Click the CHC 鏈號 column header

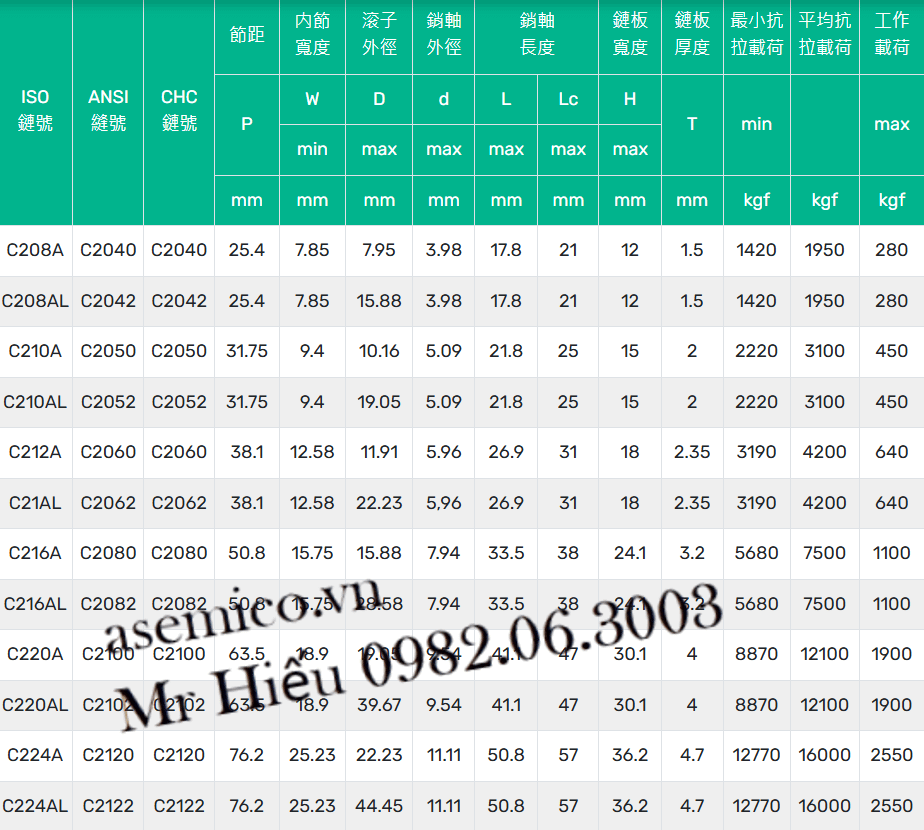click(179, 110)
